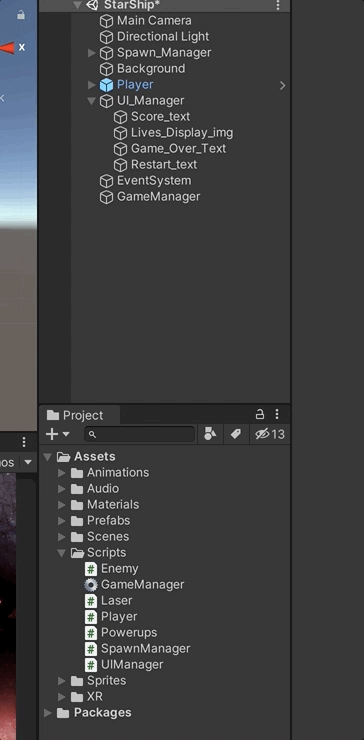Screen dimensions: 364x740
Task: Open the Game view dropdown arrow
Action: click(28, 462)
